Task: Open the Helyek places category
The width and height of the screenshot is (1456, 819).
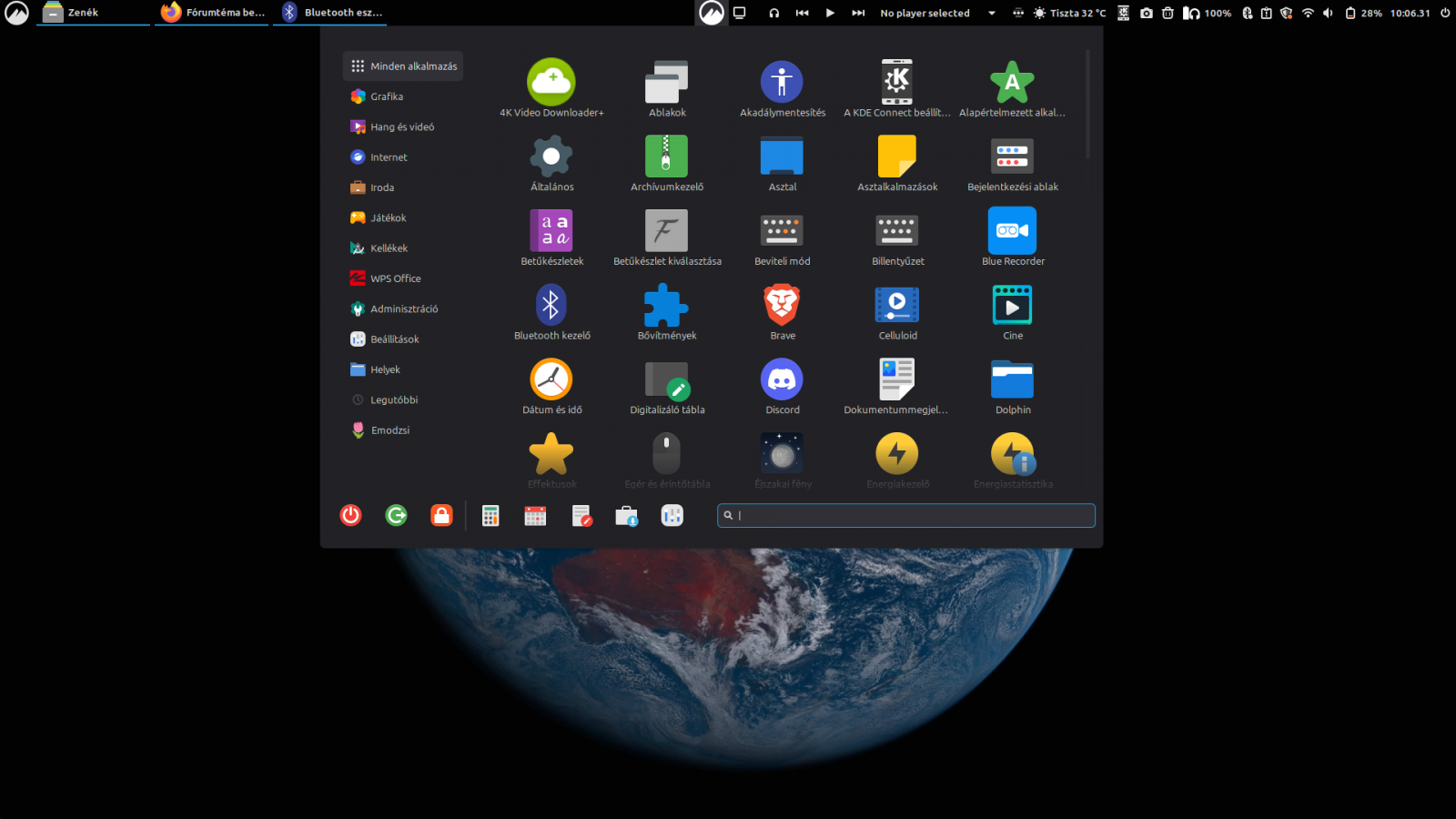Action: (x=403, y=369)
